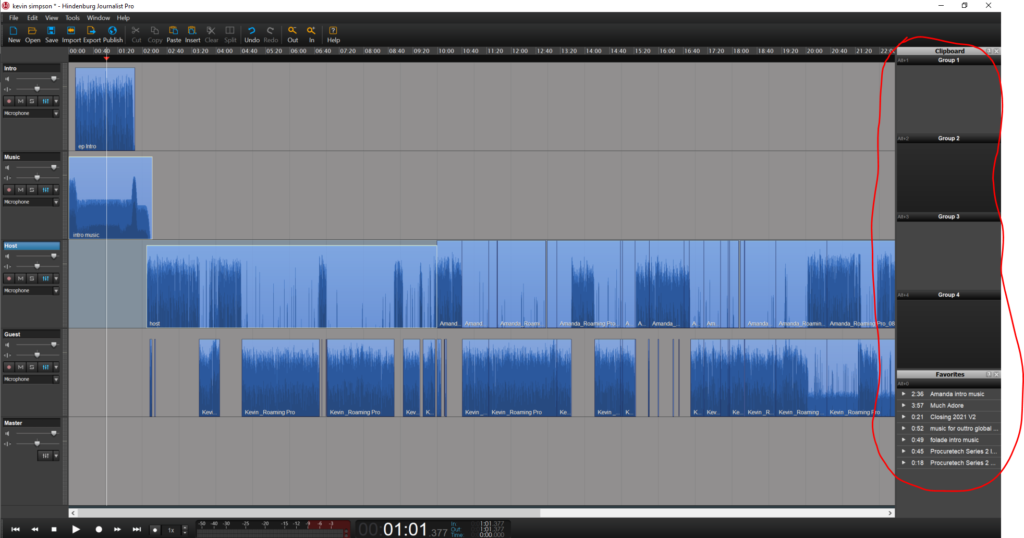Screen dimensions: 1024x538
Task: Select 'Closing 2021 V2' favorite clip
Action: click(x=954, y=417)
